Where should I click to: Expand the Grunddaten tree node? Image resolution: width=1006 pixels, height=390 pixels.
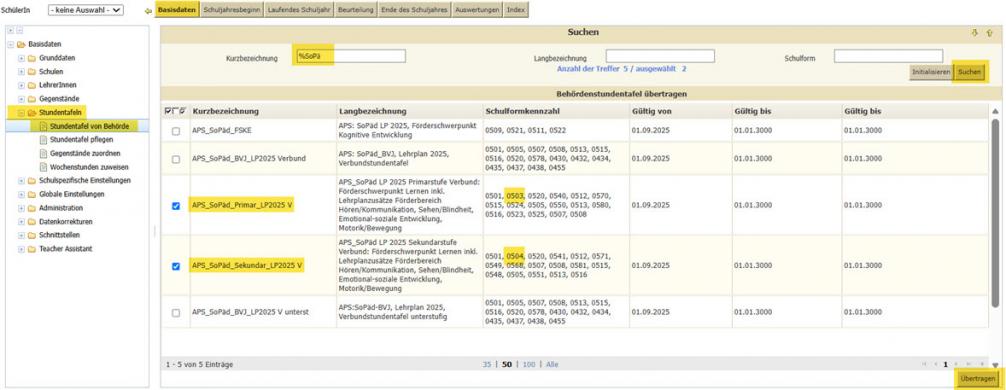(21, 58)
